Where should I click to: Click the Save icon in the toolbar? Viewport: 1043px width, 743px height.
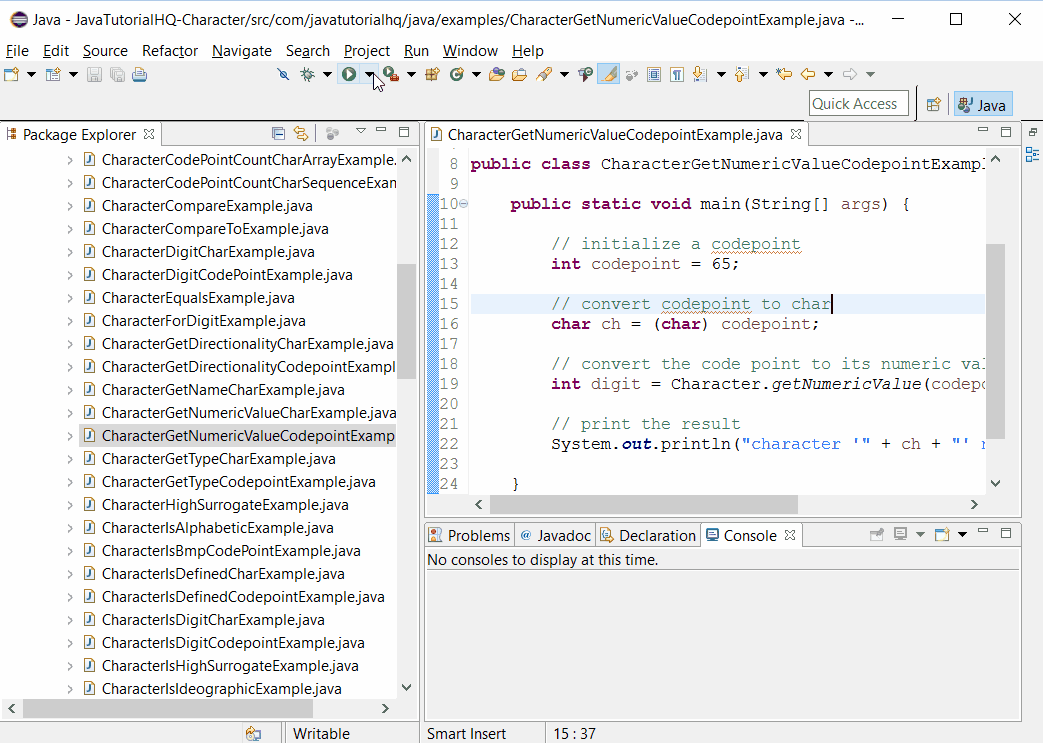(95, 74)
